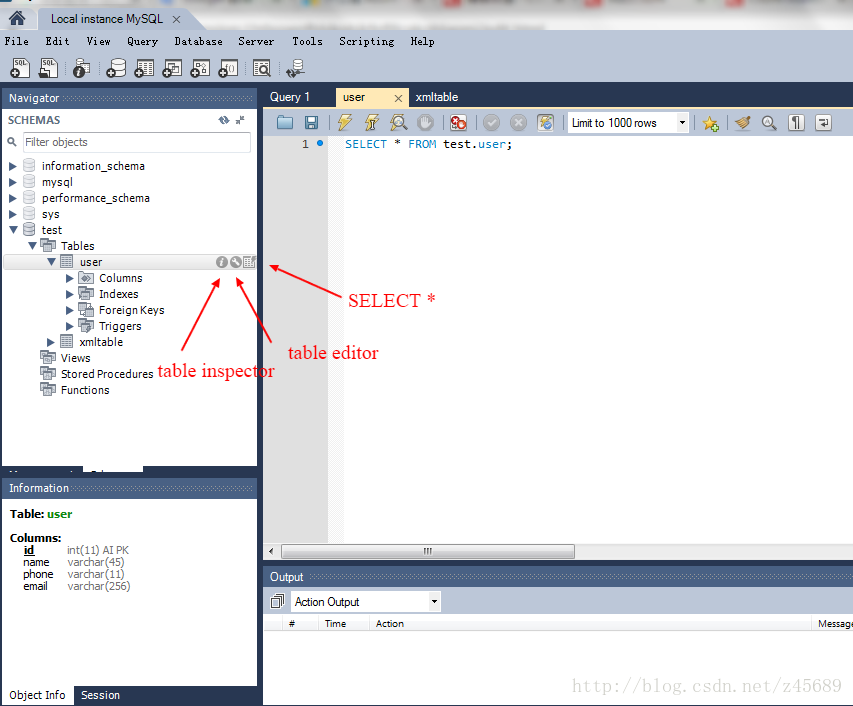The image size is (853, 706).
Task: Create a new table icon
Action: [x=144, y=68]
